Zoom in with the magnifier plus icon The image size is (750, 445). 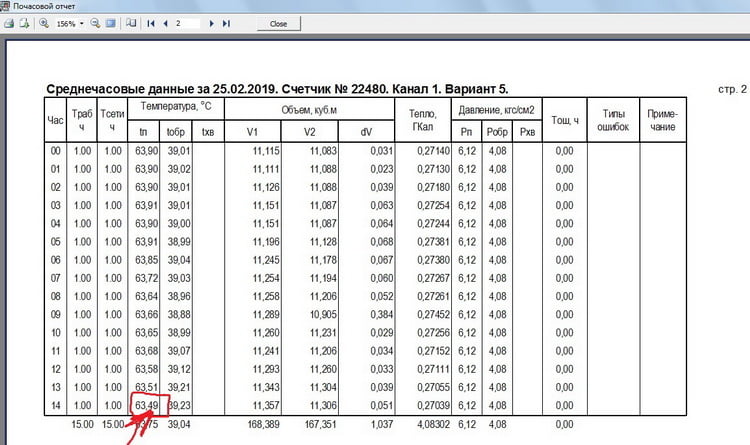click(44, 22)
